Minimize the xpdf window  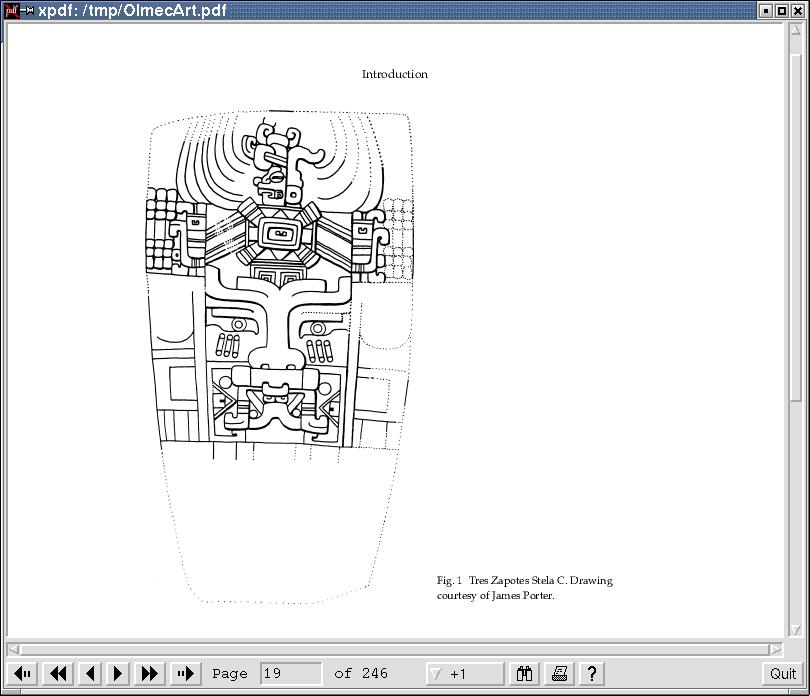click(x=766, y=10)
